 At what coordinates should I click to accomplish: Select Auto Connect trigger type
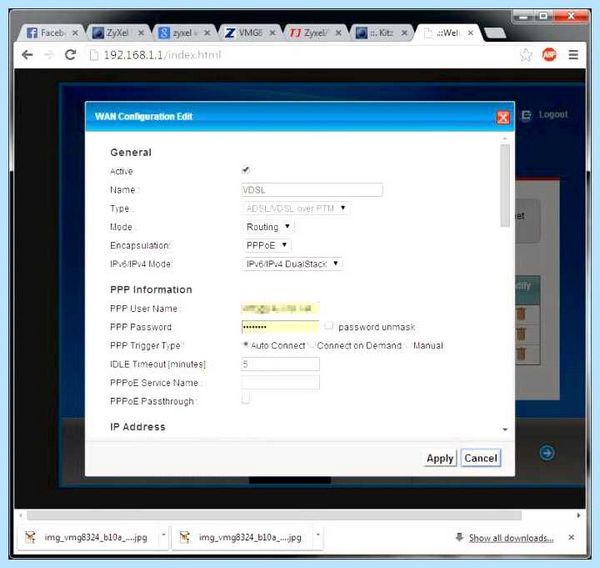[246, 344]
